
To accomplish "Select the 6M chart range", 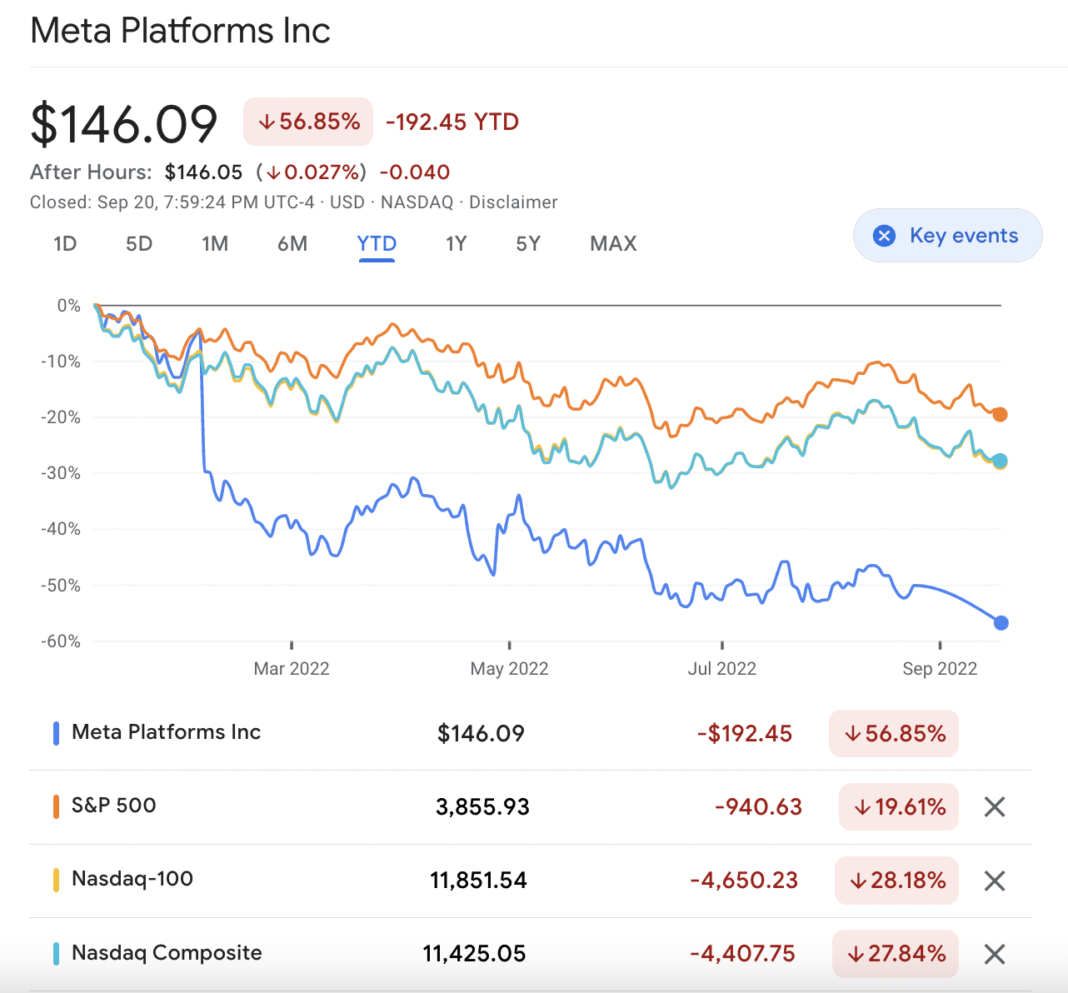I will point(292,244).
